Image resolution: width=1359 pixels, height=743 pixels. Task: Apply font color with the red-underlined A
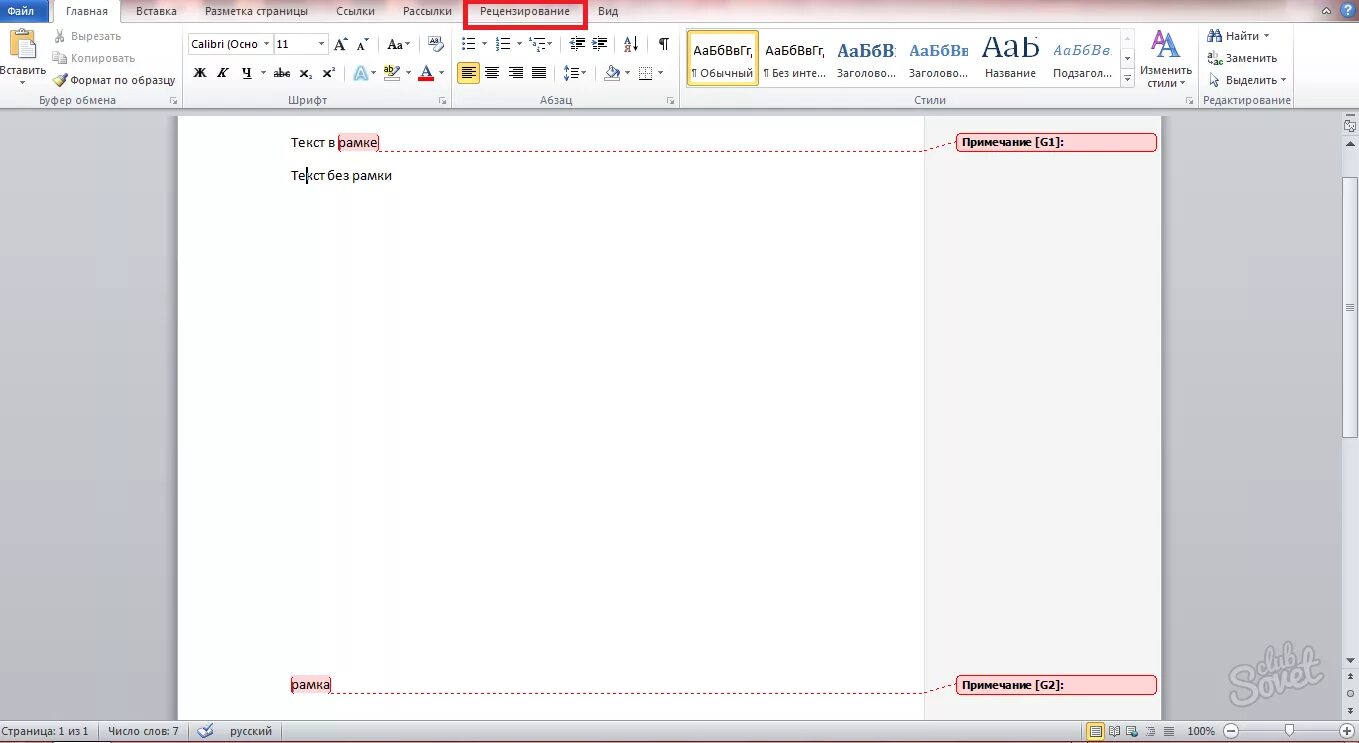[x=426, y=73]
